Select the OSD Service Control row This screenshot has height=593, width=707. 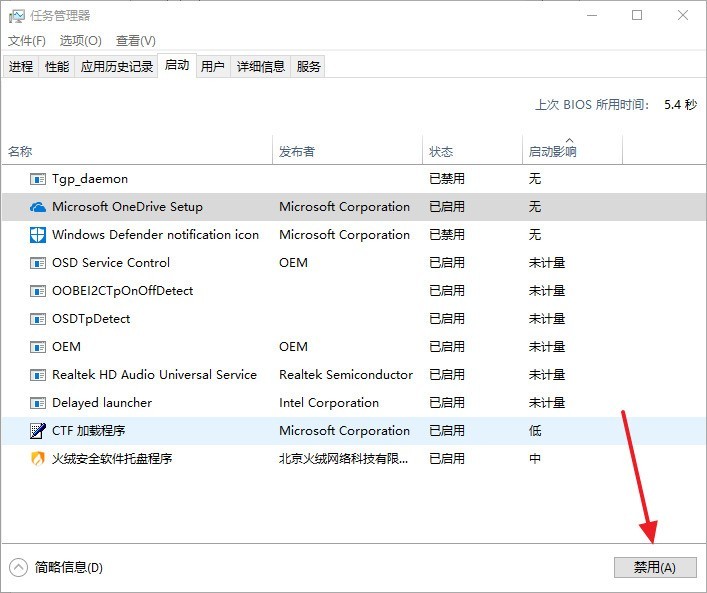tap(354, 263)
